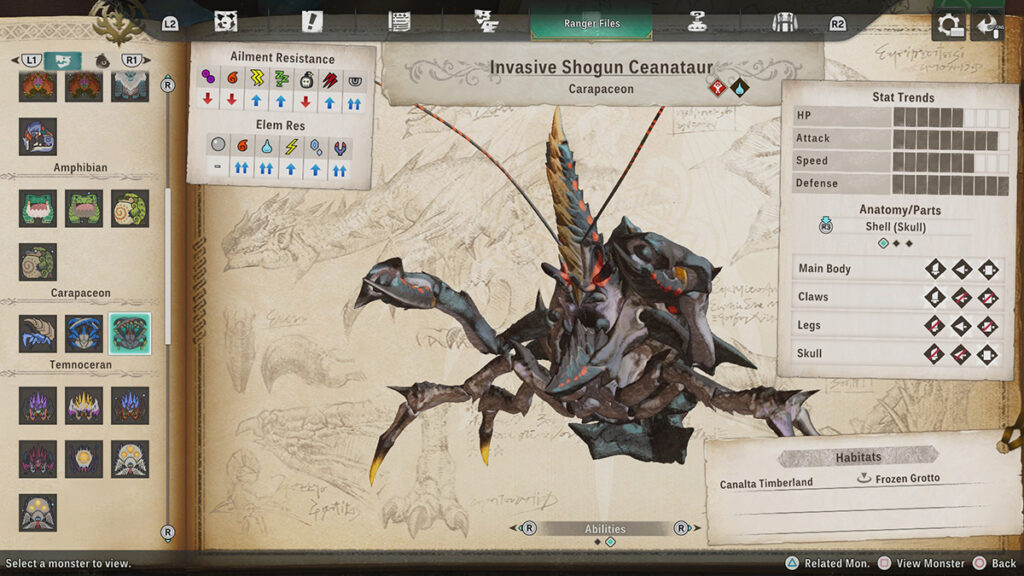Open the notes list icon in top bar
The height and width of the screenshot is (576, 1024).
(399, 21)
